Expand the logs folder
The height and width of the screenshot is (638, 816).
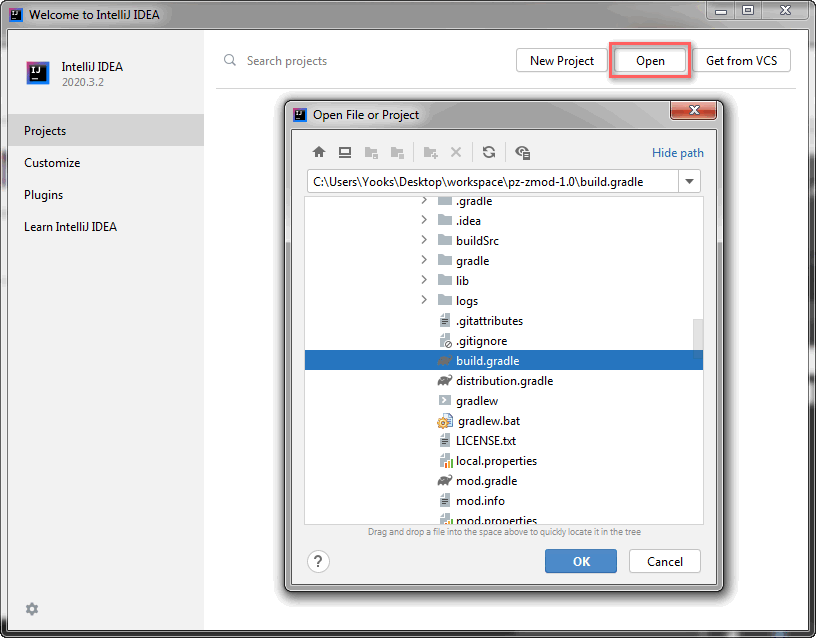pos(424,300)
